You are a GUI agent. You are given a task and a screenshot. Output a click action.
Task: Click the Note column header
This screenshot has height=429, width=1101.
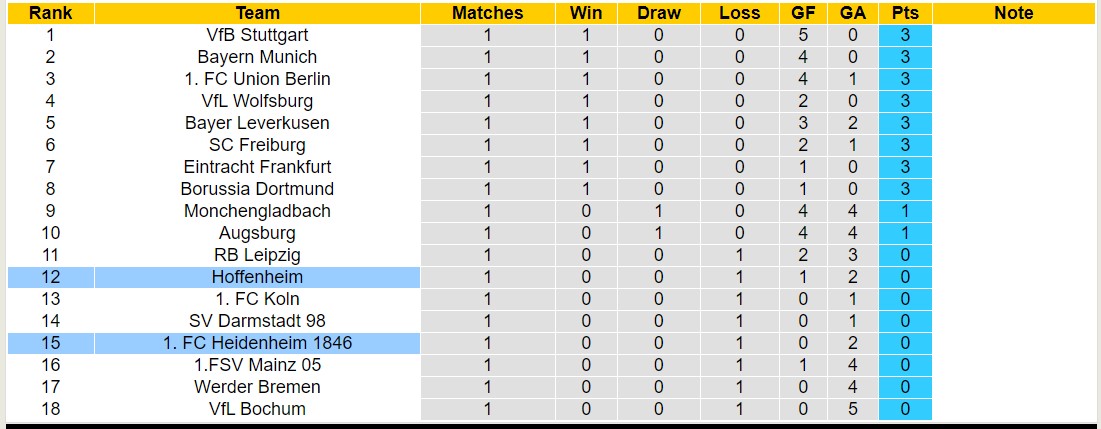click(1014, 13)
